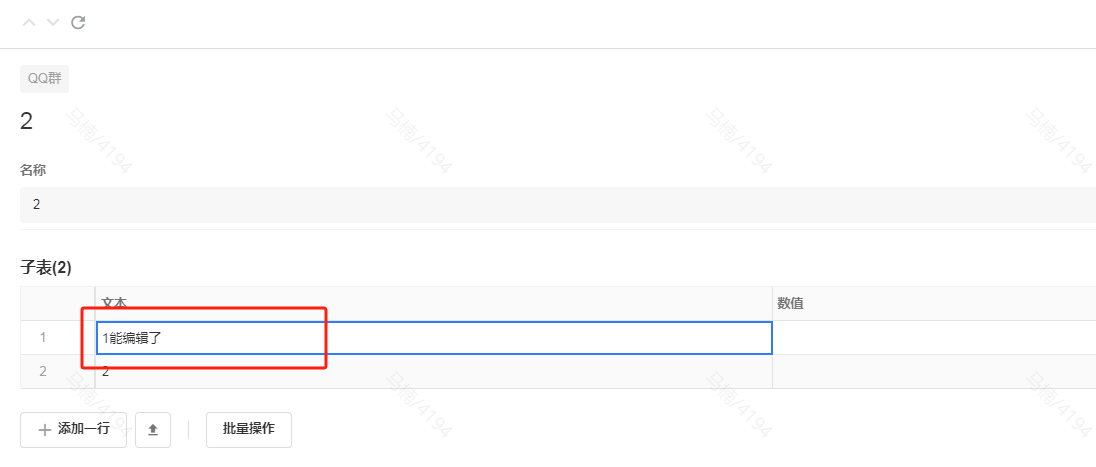Click the QQ群 tag
Image resolution: width=1096 pixels, height=467 pixels.
point(44,79)
